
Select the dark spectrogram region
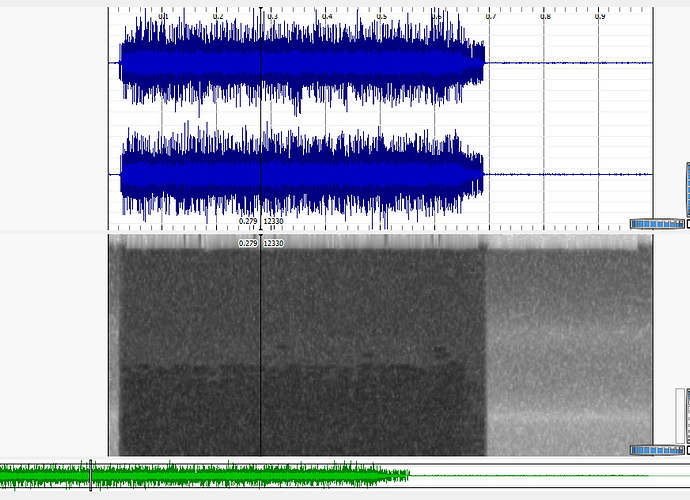[300, 340]
